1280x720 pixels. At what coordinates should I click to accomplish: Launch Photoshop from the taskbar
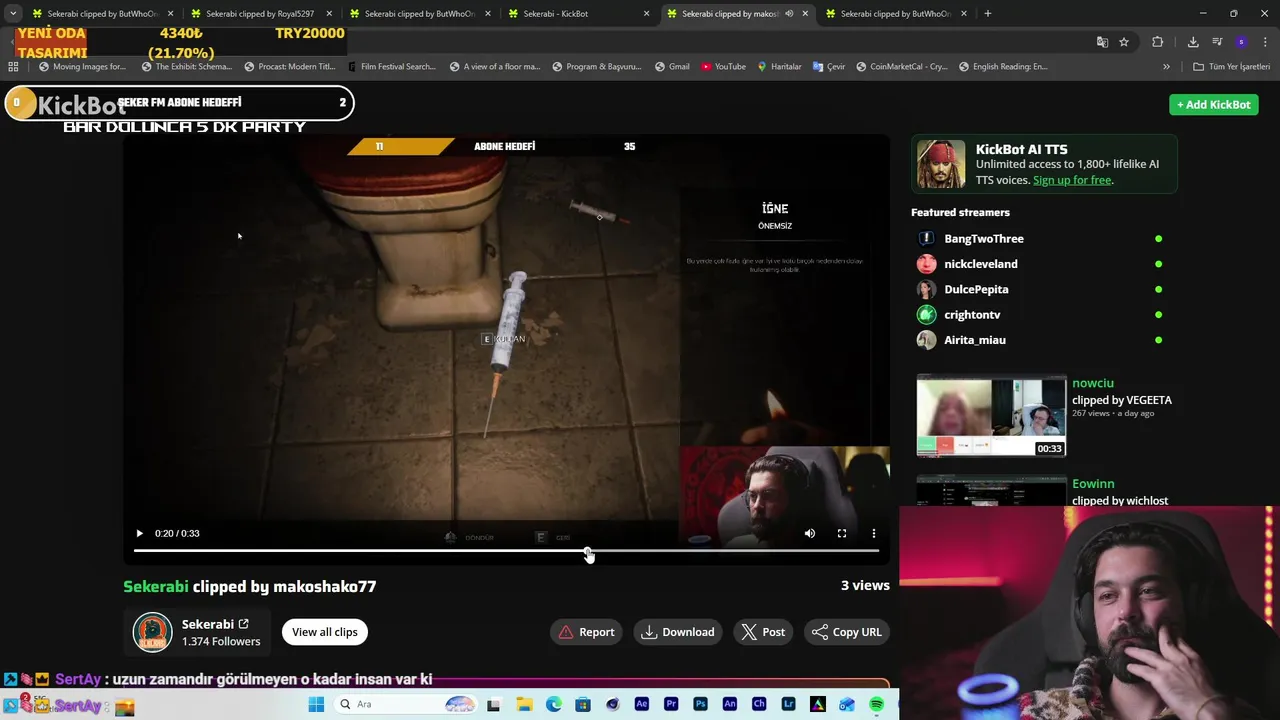[x=700, y=705]
